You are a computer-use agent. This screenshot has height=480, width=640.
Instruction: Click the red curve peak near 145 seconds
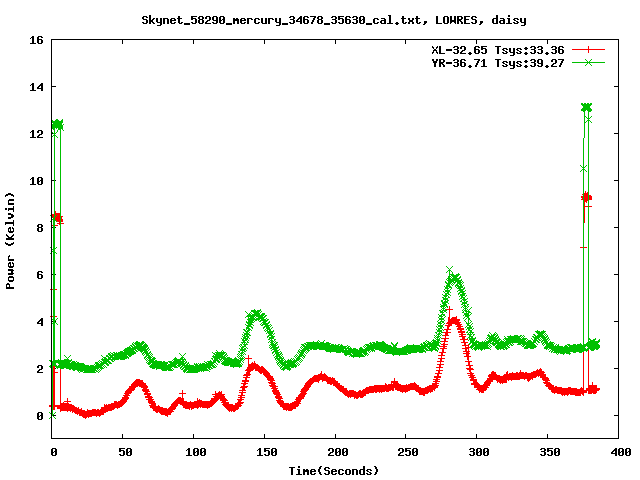254,366
